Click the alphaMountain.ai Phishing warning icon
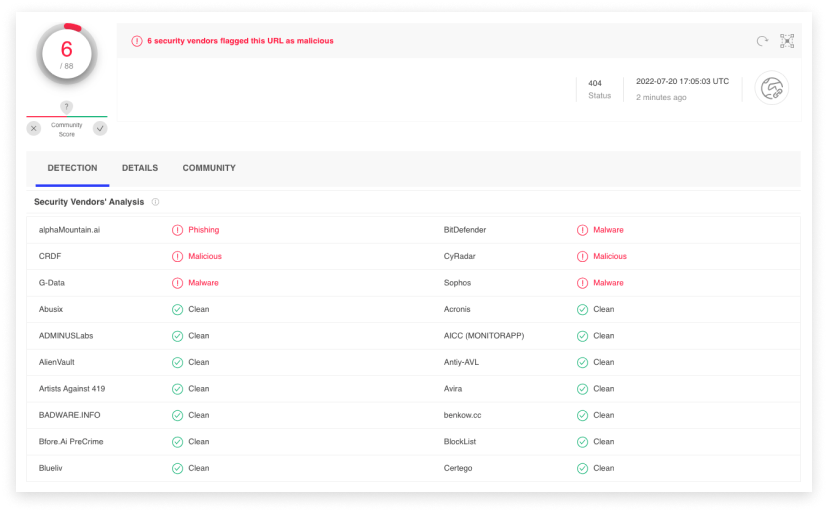Image resolution: width=828 pixels, height=512 pixels. [x=177, y=230]
